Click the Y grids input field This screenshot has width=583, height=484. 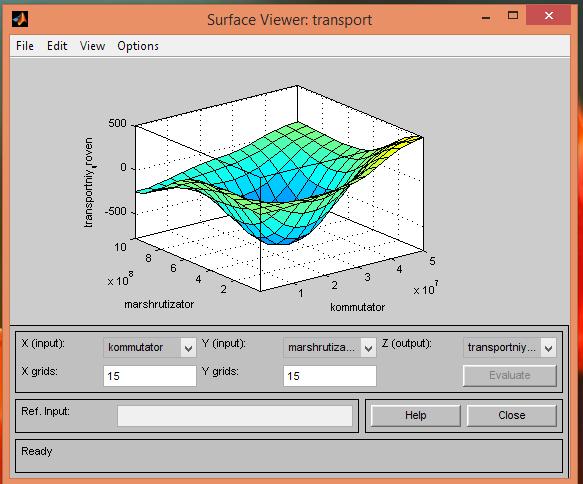point(329,376)
